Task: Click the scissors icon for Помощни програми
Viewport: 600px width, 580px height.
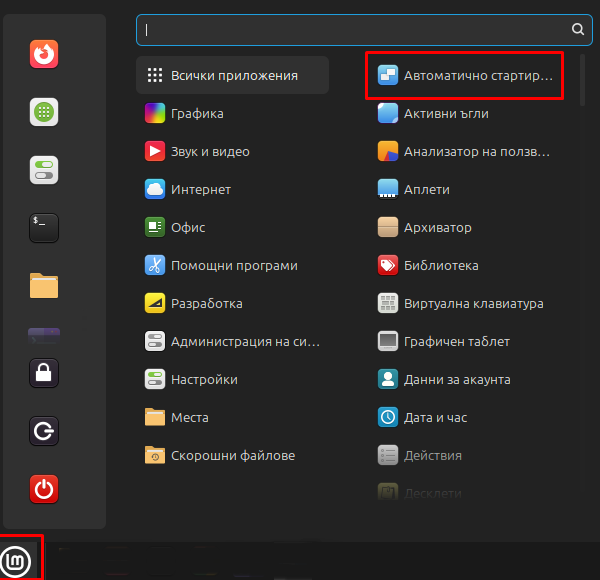Action: pyautogui.click(x=155, y=265)
